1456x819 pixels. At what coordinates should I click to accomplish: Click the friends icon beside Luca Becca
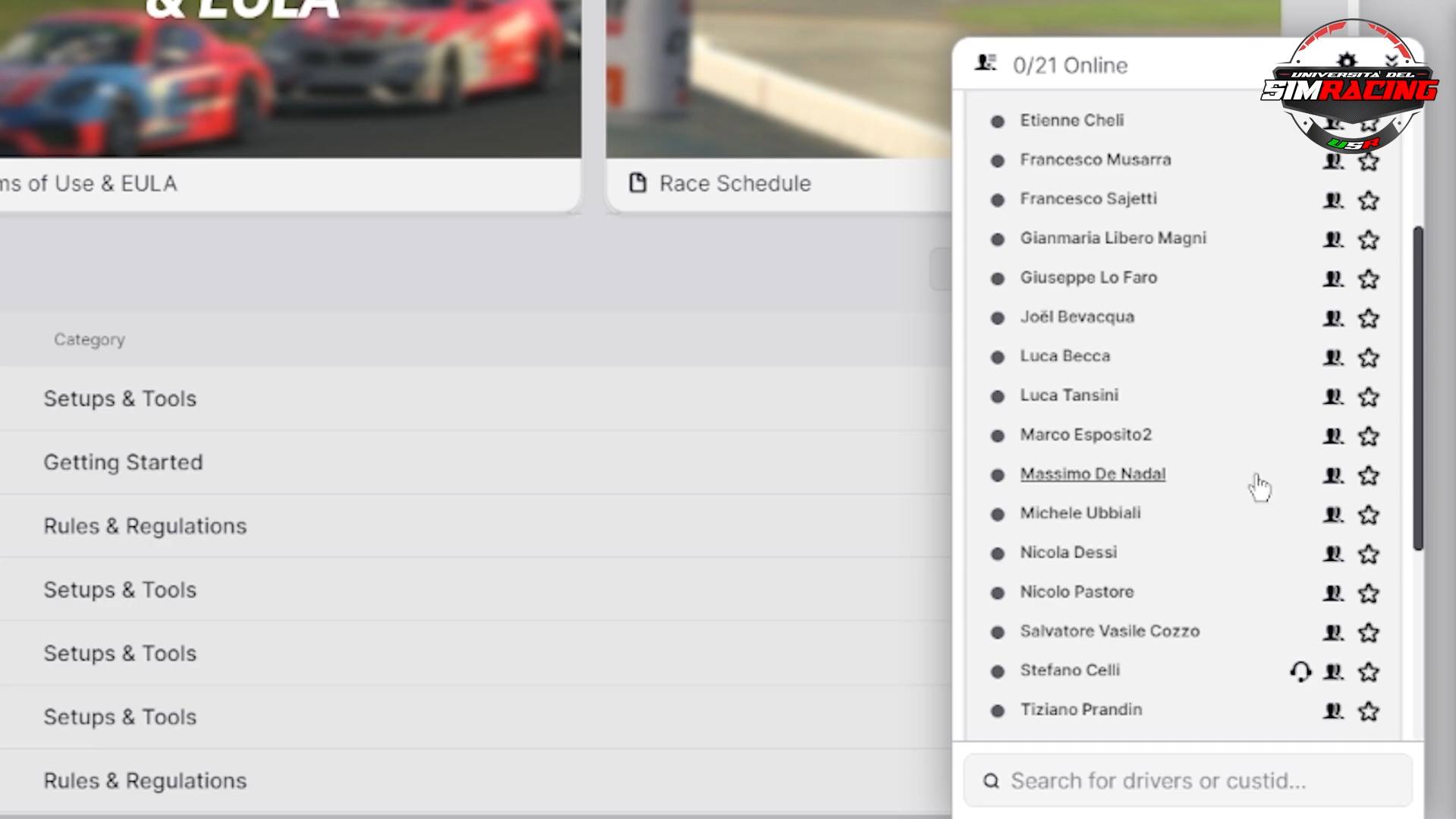coord(1333,358)
